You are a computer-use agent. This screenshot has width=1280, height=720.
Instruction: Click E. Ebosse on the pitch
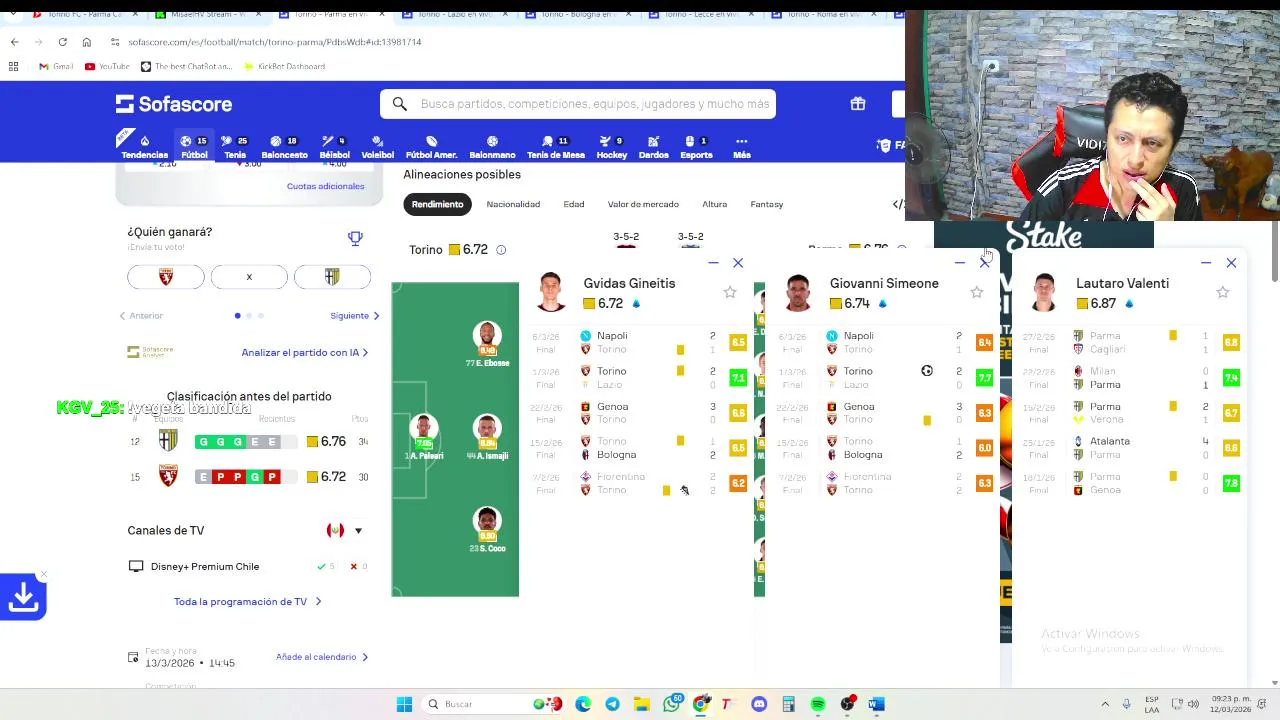click(x=487, y=344)
